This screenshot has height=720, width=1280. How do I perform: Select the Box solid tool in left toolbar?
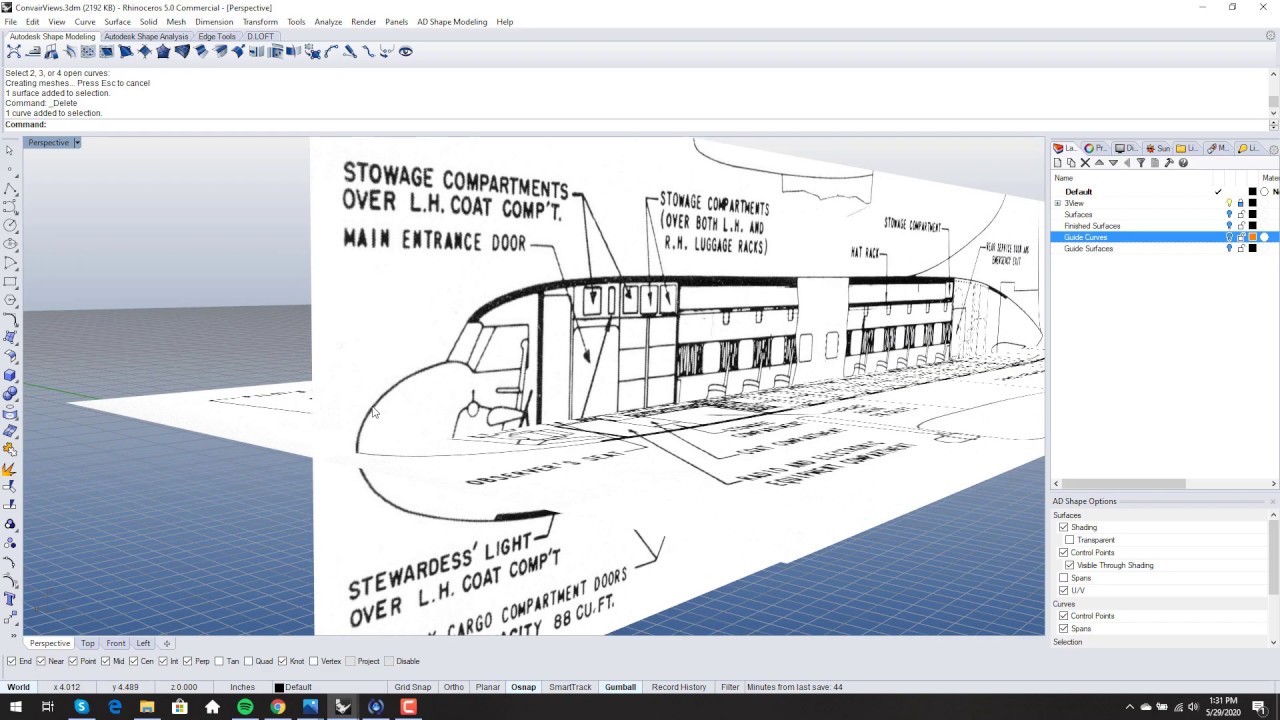tap(10, 375)
